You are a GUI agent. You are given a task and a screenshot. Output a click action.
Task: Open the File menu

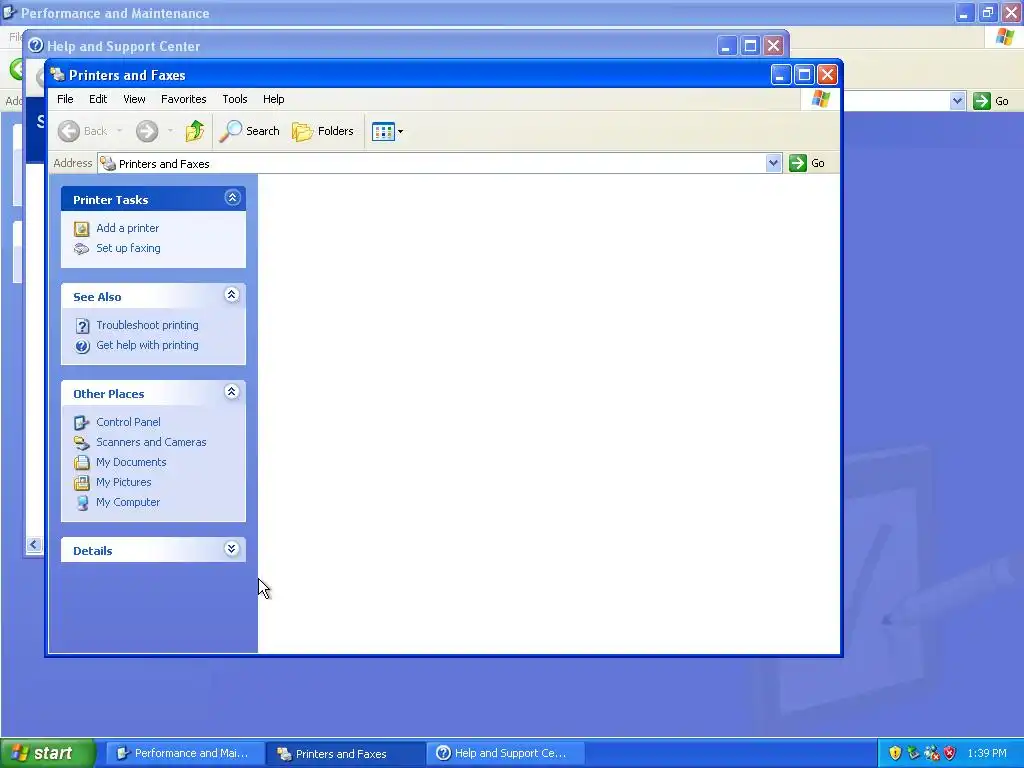point(65,99)
